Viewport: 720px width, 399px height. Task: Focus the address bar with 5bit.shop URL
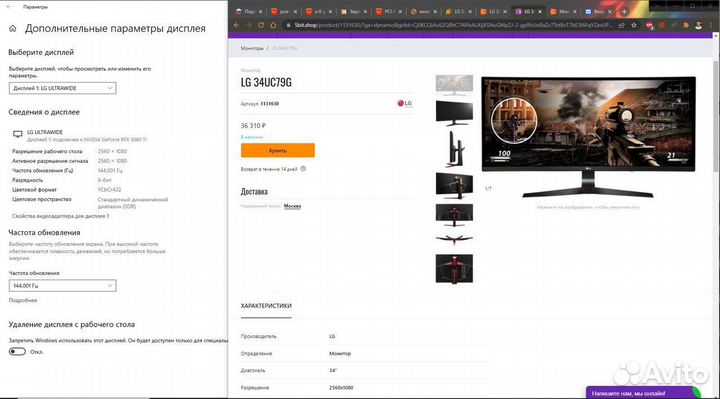[452, 25]
